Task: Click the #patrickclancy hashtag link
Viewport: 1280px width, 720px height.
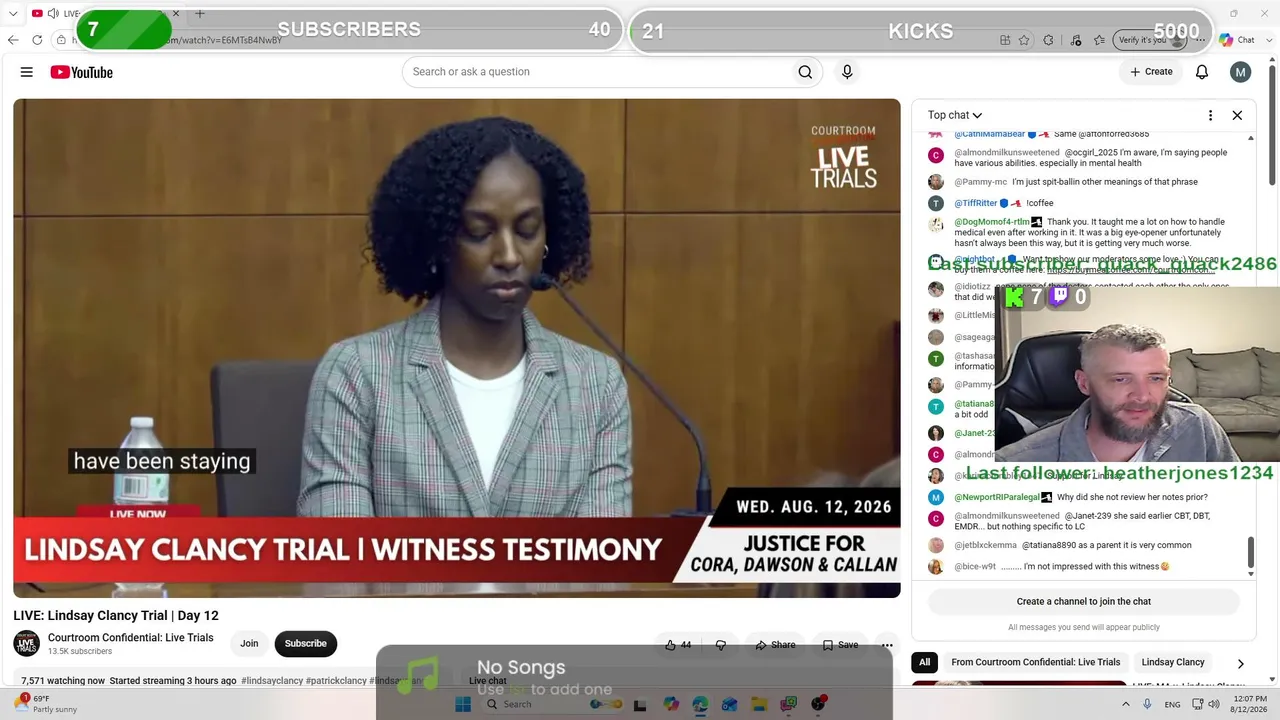Action: point(336,681)
